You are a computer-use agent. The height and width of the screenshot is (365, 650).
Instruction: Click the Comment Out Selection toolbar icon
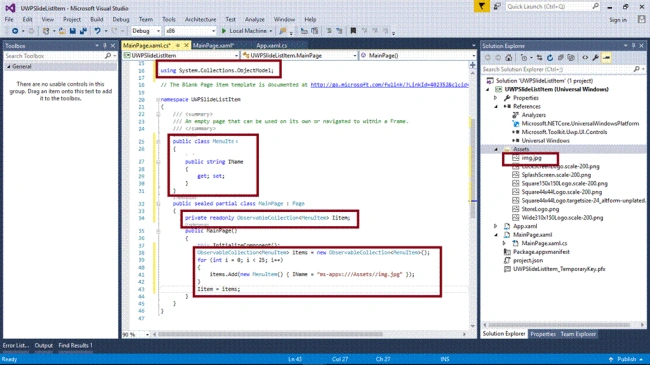click(x=329, y=31)
